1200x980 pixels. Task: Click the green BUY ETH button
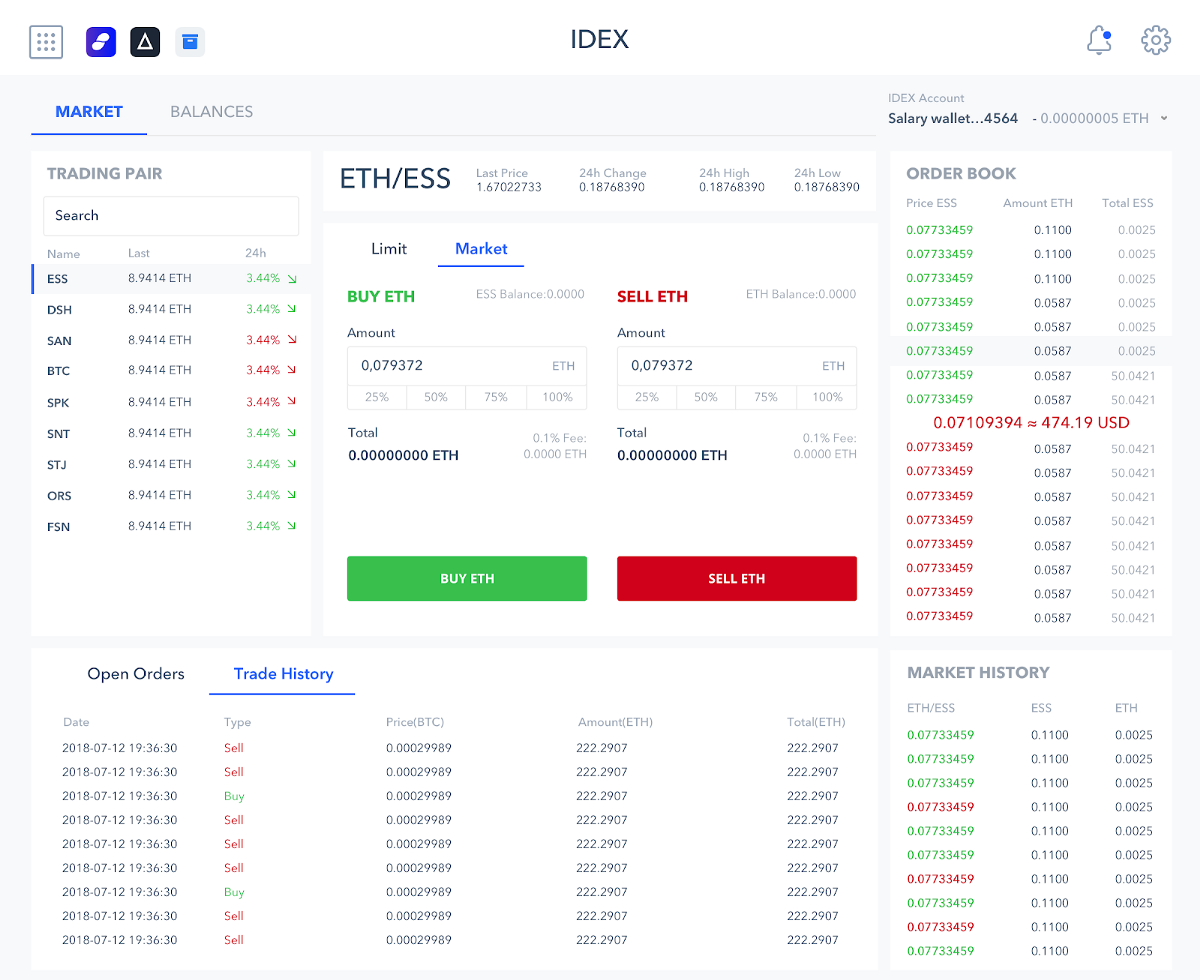click(x=467, y=579)
